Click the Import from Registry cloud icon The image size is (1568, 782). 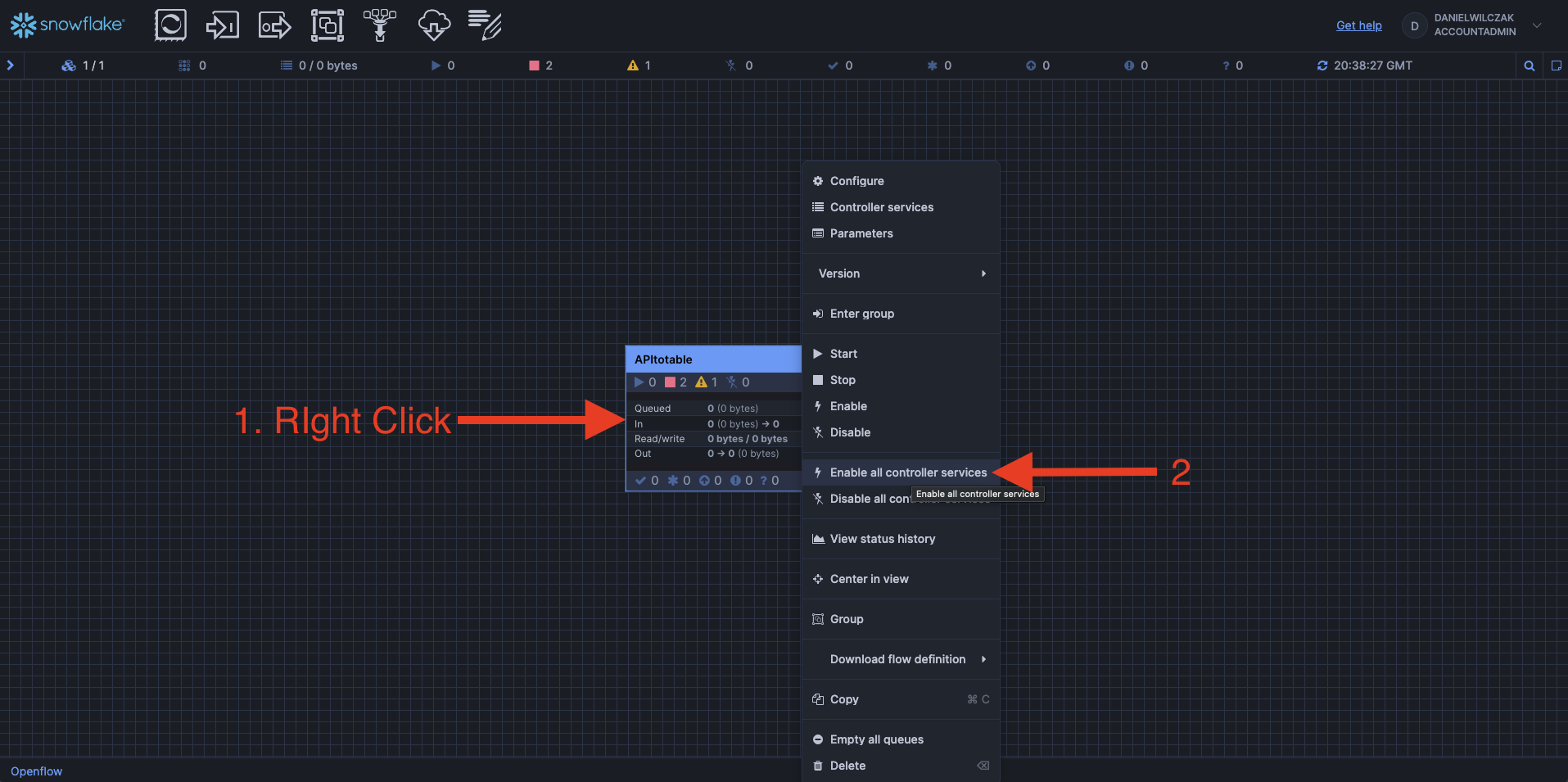coord(433,25)
